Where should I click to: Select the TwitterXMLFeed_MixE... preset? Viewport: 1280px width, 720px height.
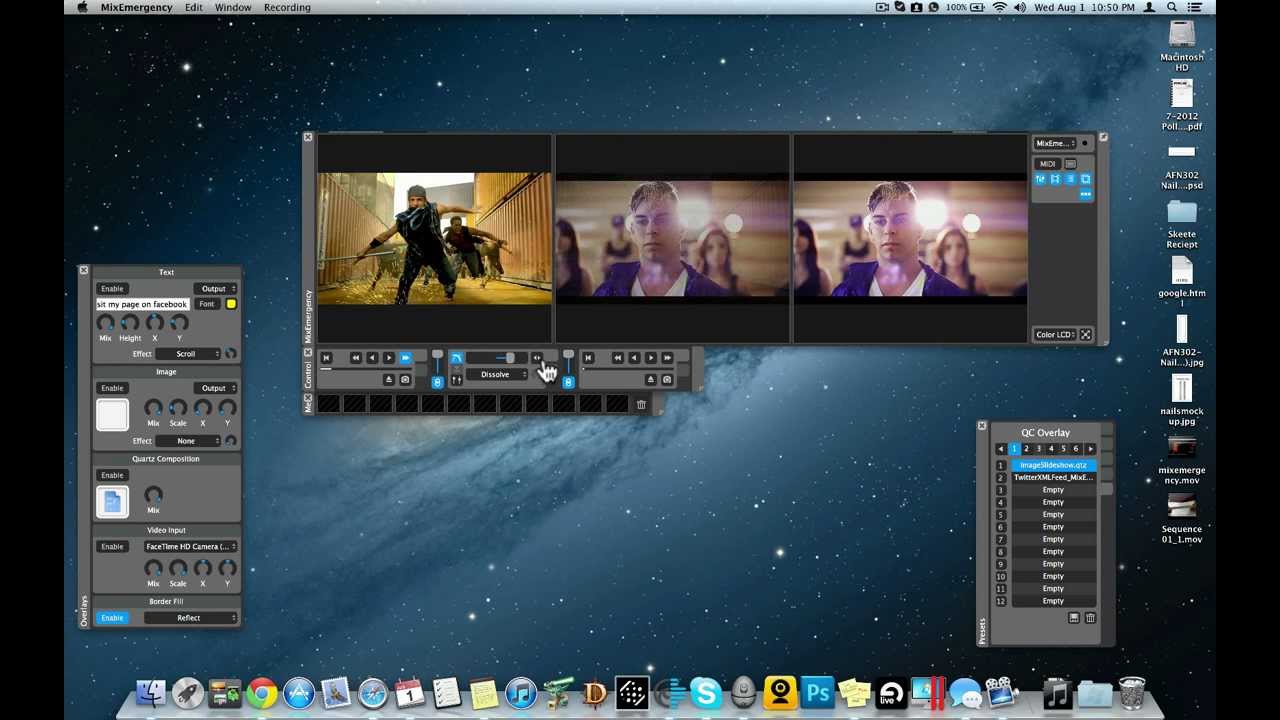coord(1053,478)
